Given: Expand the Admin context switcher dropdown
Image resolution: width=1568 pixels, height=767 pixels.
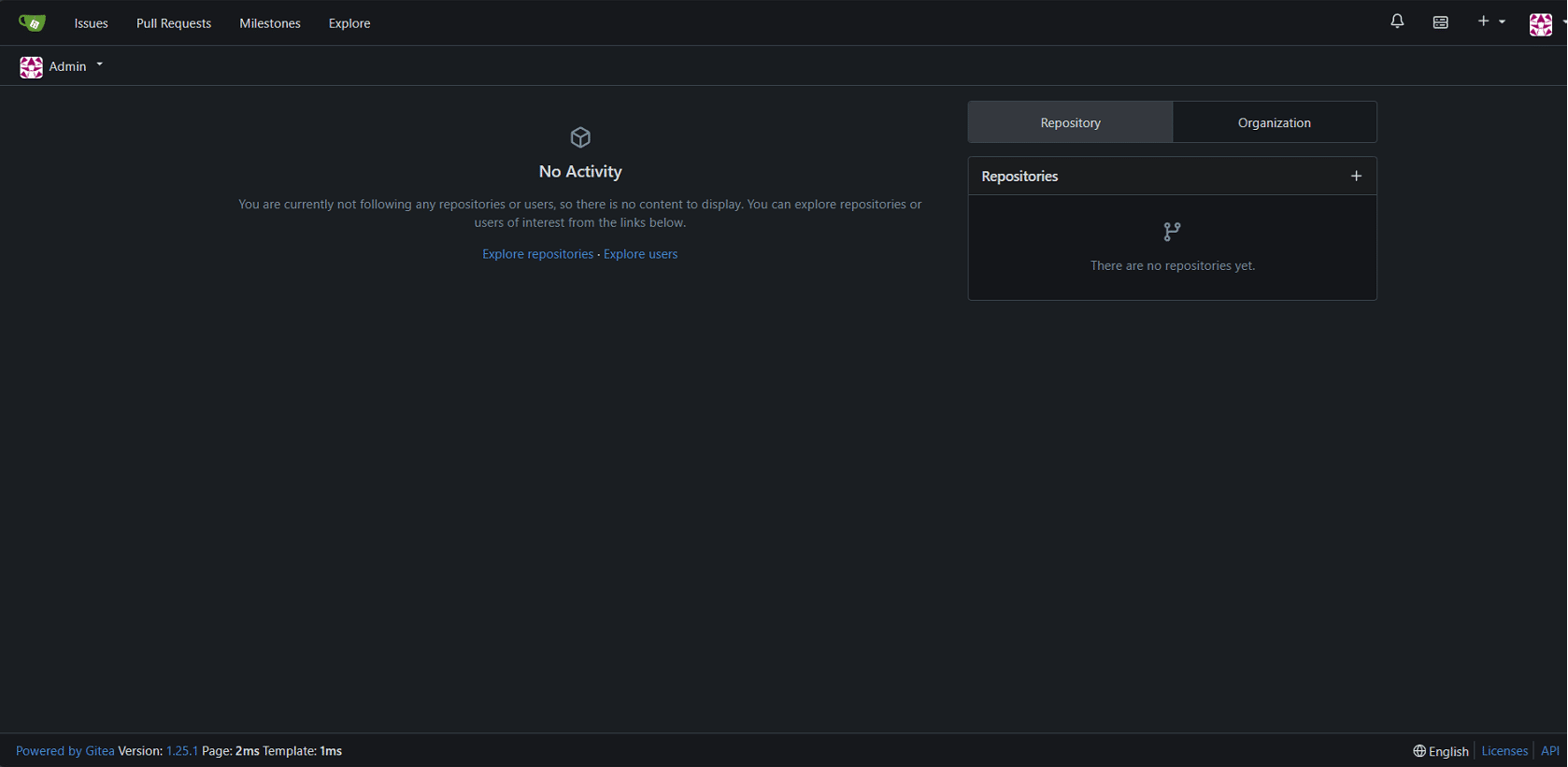Looking at the screenshot, I should tap(99, 65).
